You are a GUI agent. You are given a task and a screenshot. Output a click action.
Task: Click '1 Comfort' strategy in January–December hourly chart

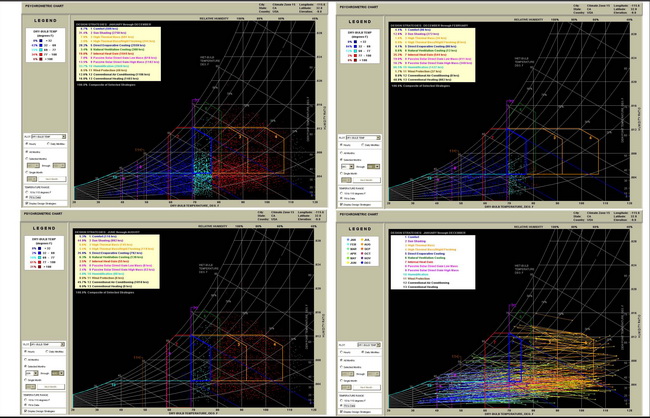104,29
